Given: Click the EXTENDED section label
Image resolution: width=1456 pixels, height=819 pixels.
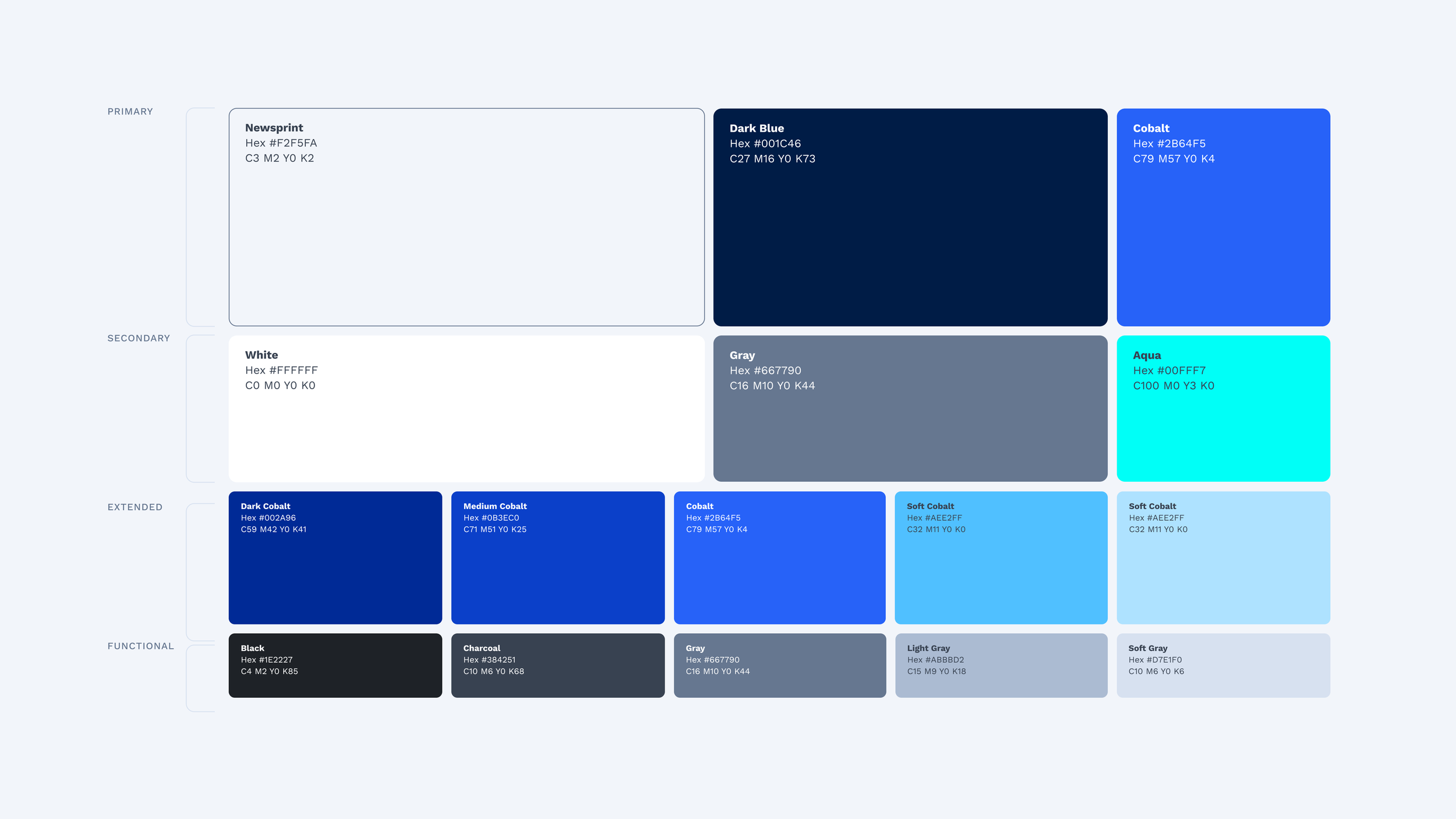Looking at the screenshot, I should tap(135, 507).
